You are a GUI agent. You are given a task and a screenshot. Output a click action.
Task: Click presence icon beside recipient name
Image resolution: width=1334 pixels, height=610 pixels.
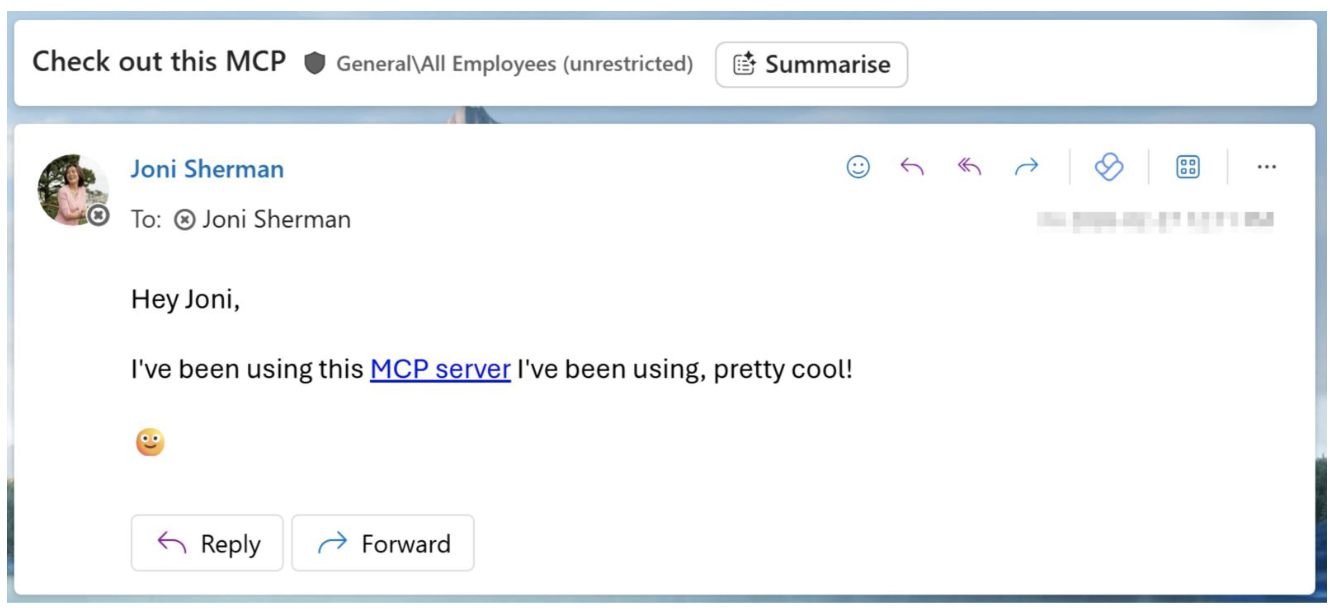point(184,220)
